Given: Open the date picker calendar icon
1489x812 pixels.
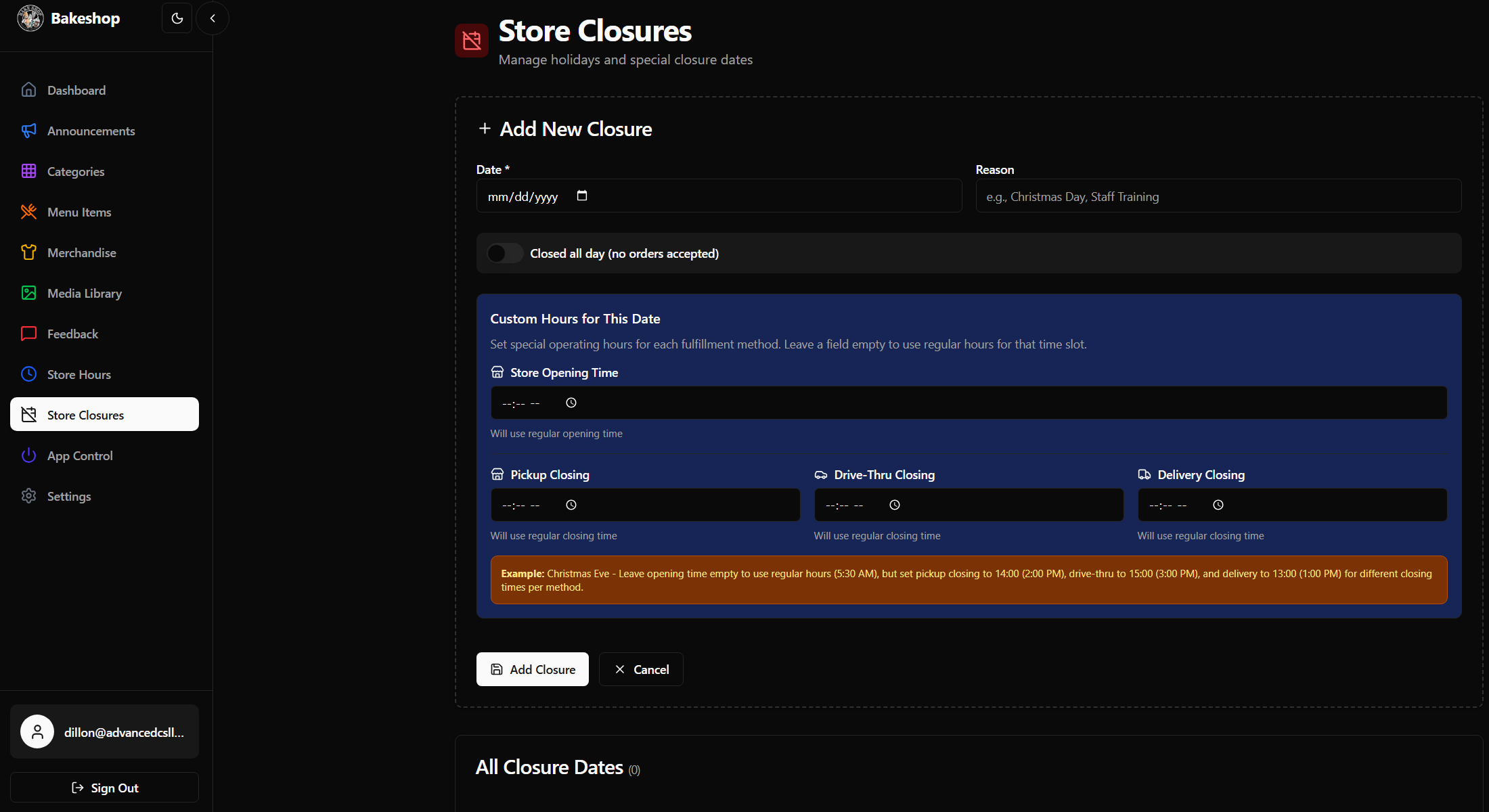Looking at the screenshot, I should click(582, 196).
